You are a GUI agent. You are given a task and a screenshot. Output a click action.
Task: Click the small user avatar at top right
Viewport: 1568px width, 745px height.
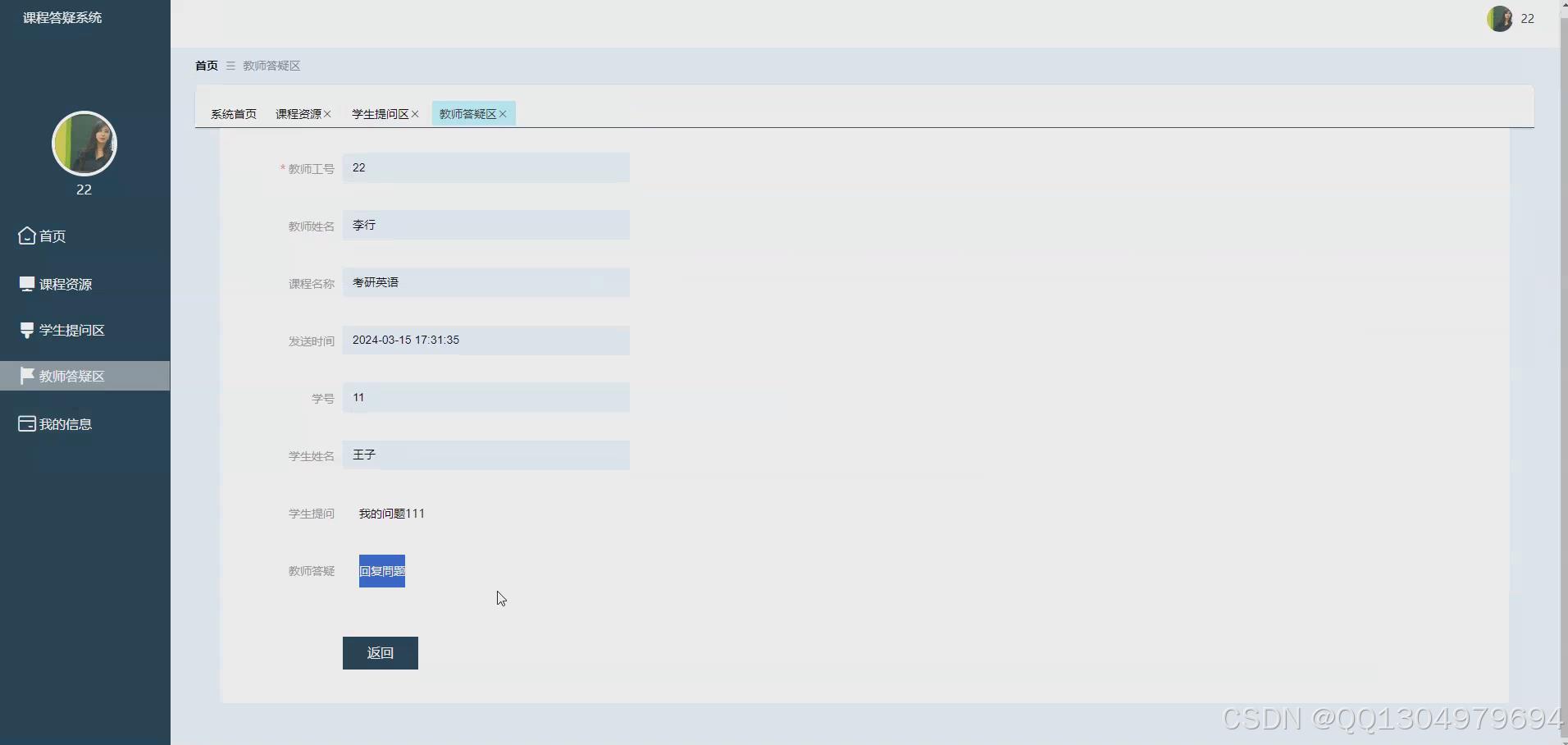pos(1500,18)
